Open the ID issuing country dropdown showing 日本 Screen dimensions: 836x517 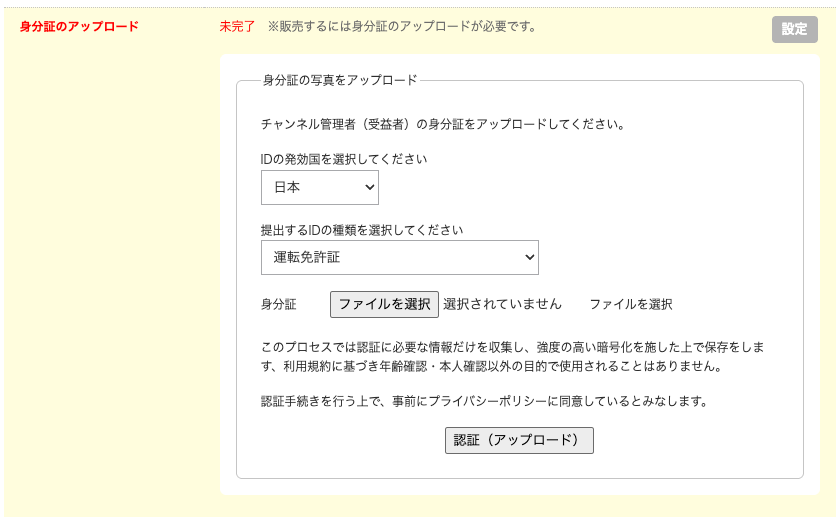click(x=319, y=187)
